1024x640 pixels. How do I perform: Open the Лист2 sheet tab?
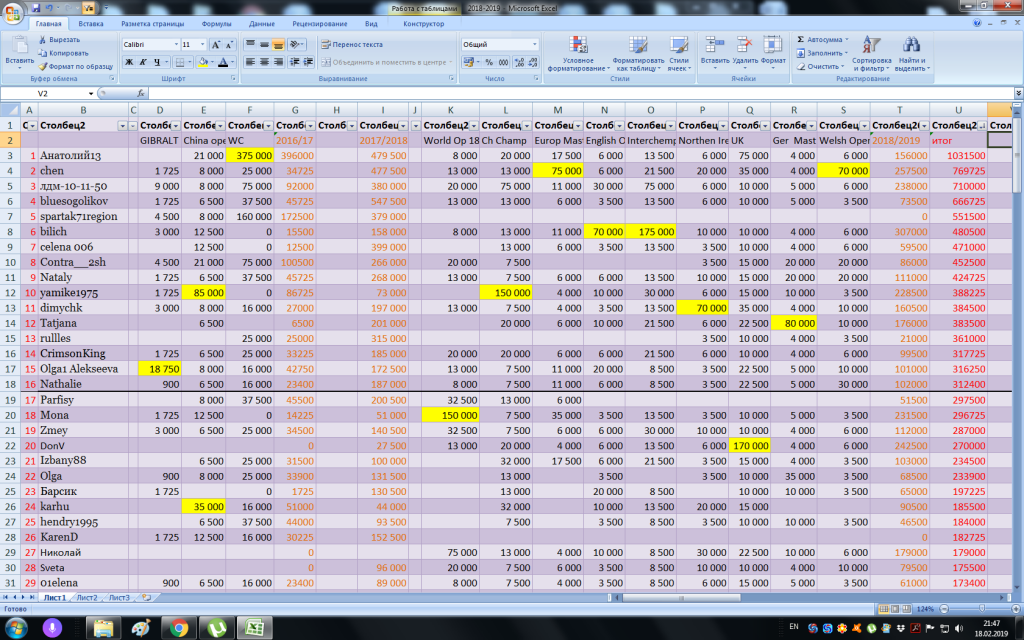[x=87, y=597]
